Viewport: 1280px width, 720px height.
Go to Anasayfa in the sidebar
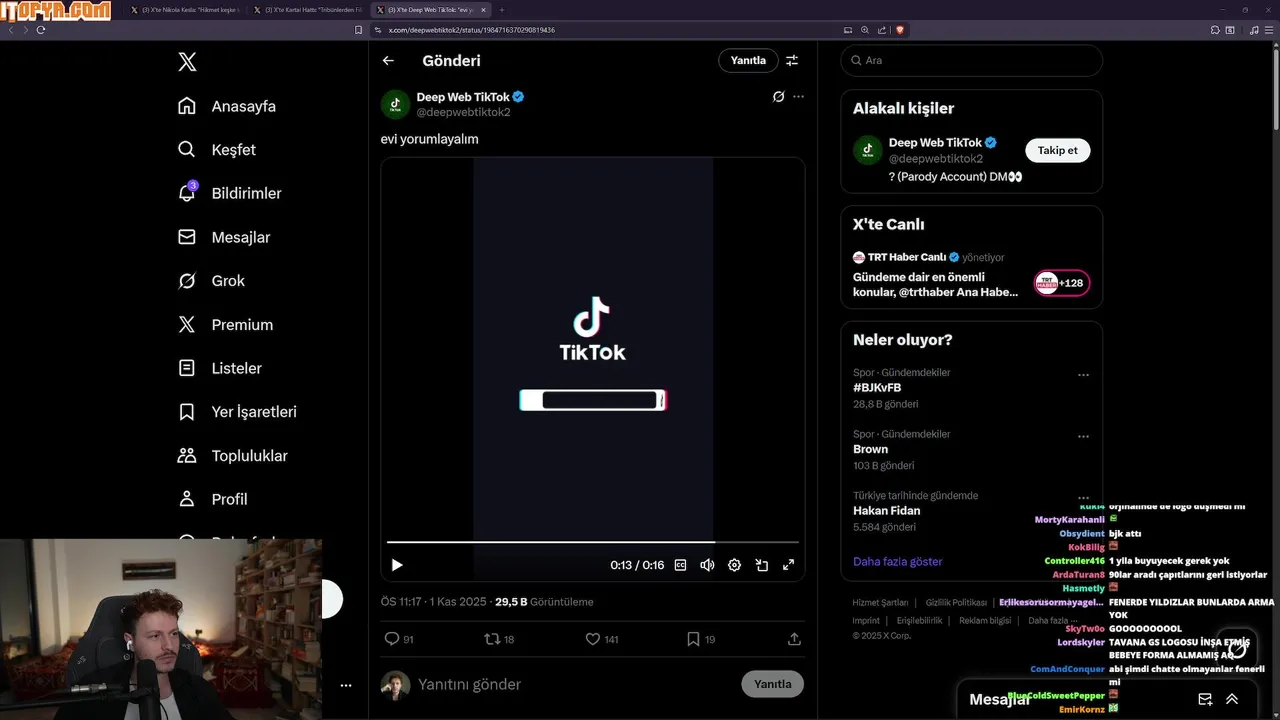pos(227,106)
